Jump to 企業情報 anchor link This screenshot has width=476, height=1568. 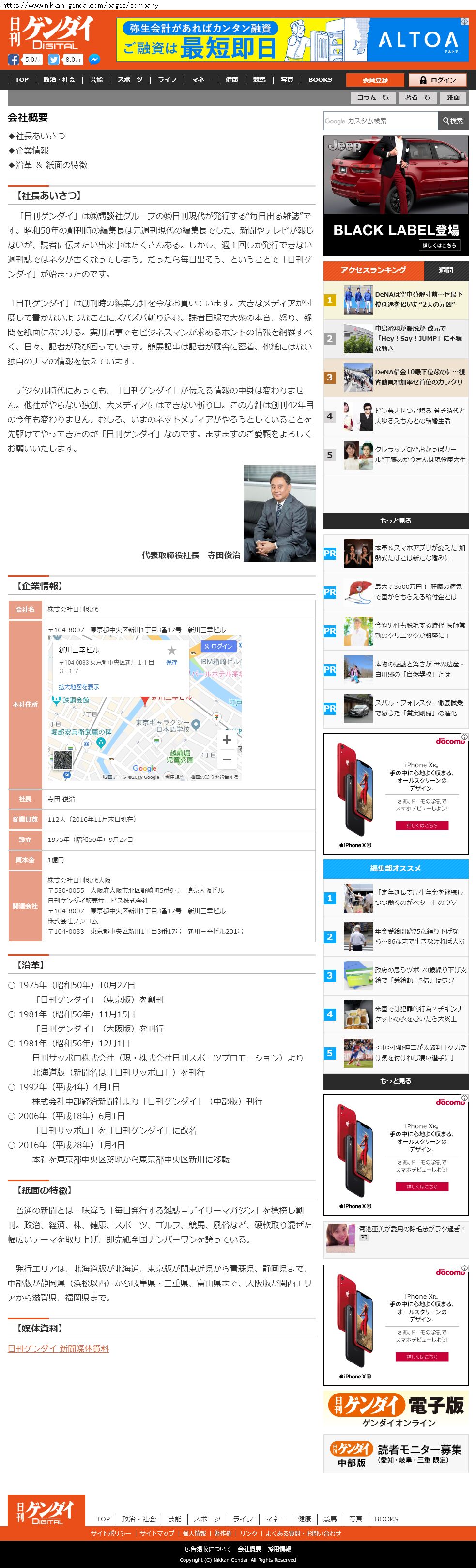click(32, 150)
